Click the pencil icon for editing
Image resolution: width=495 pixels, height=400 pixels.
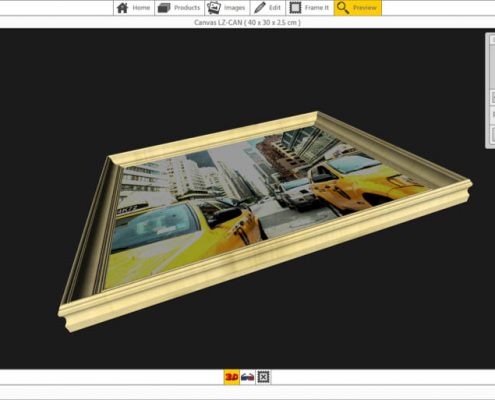click(260, 8)
